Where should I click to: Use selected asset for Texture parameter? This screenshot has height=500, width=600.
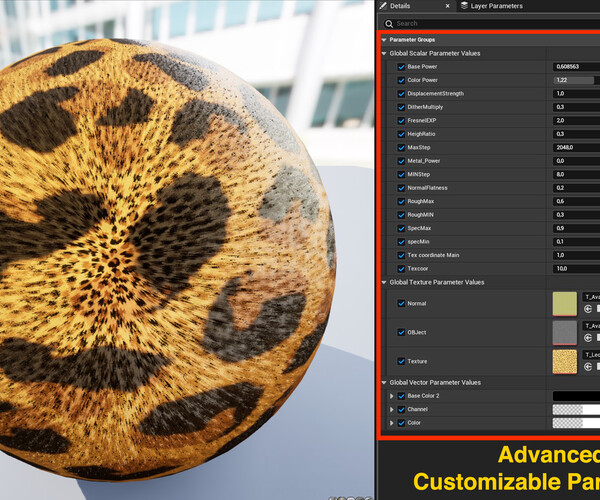pyautogui.click(x=588, y=367)
